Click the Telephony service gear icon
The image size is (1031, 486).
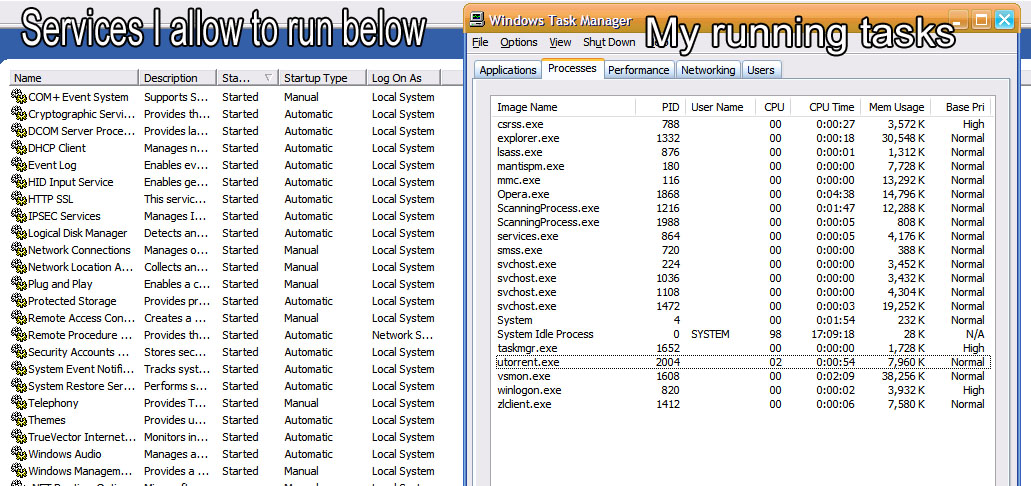point(18,403)
